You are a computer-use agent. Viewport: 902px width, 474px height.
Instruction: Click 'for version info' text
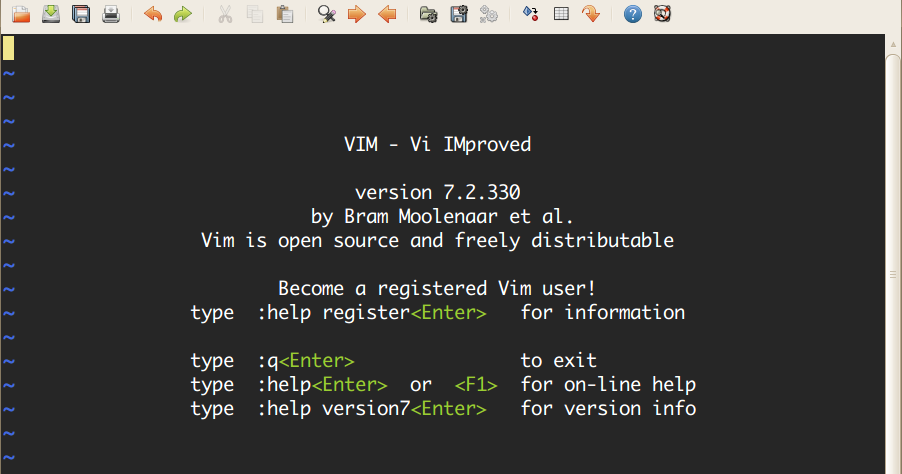(608, 409)
